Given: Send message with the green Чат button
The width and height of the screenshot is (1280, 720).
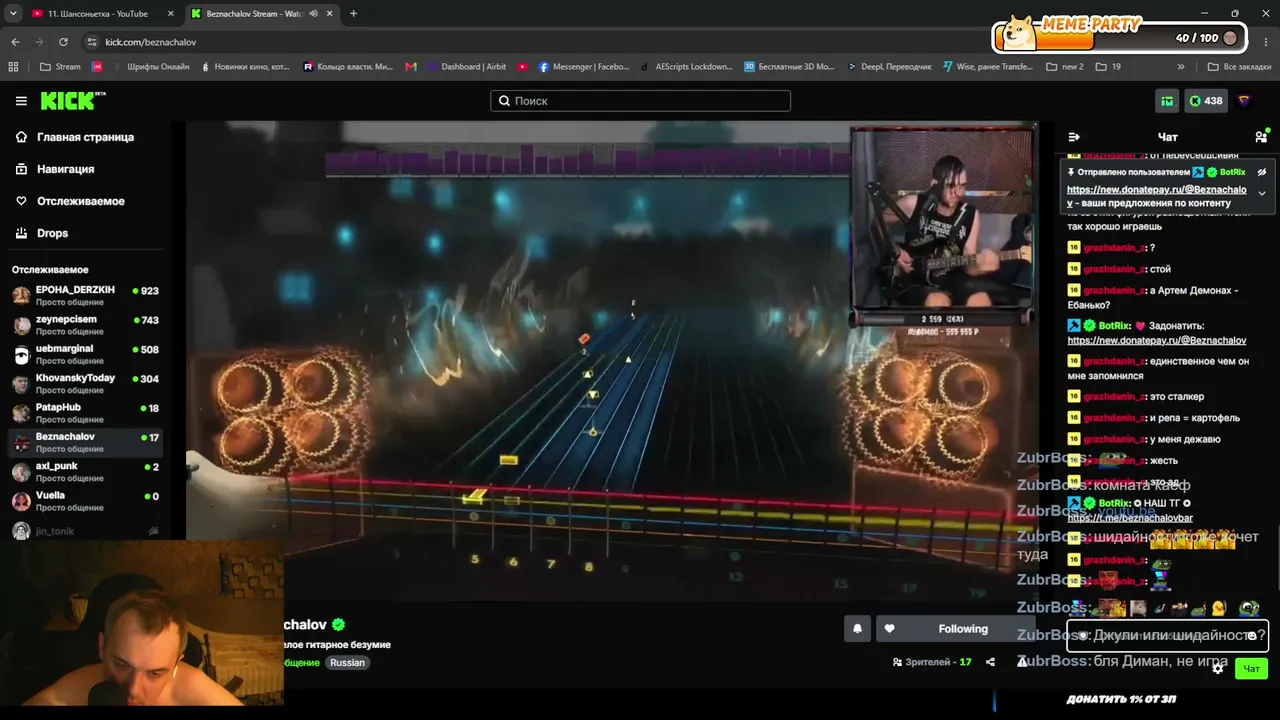Looking at the screenshot, I should click(x=1251, y=669).
